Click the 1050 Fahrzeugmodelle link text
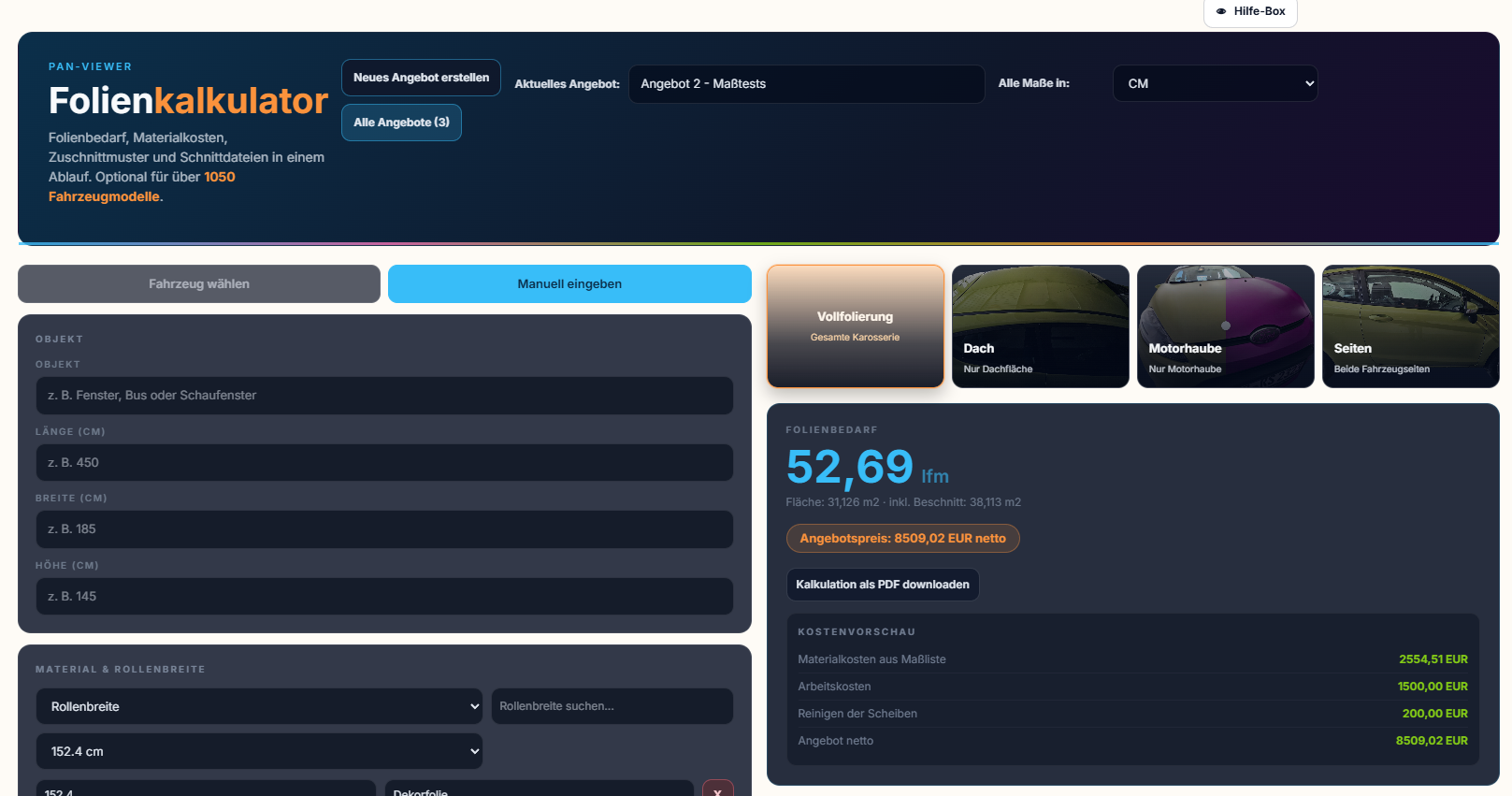Viewport: 1512px width, 796px height. 142,187
